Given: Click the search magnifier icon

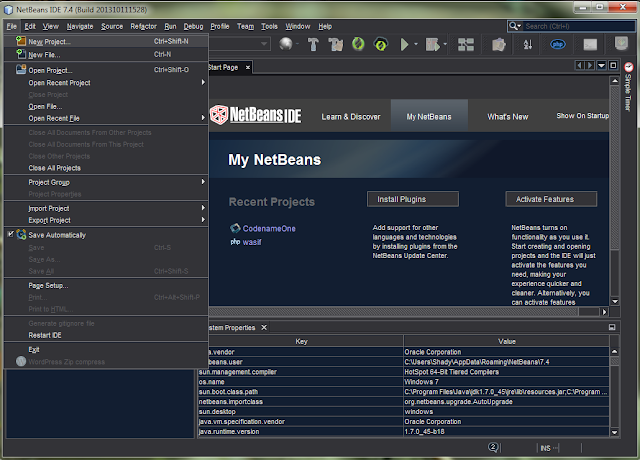Looking at the screenshot, I should (514, 26).
